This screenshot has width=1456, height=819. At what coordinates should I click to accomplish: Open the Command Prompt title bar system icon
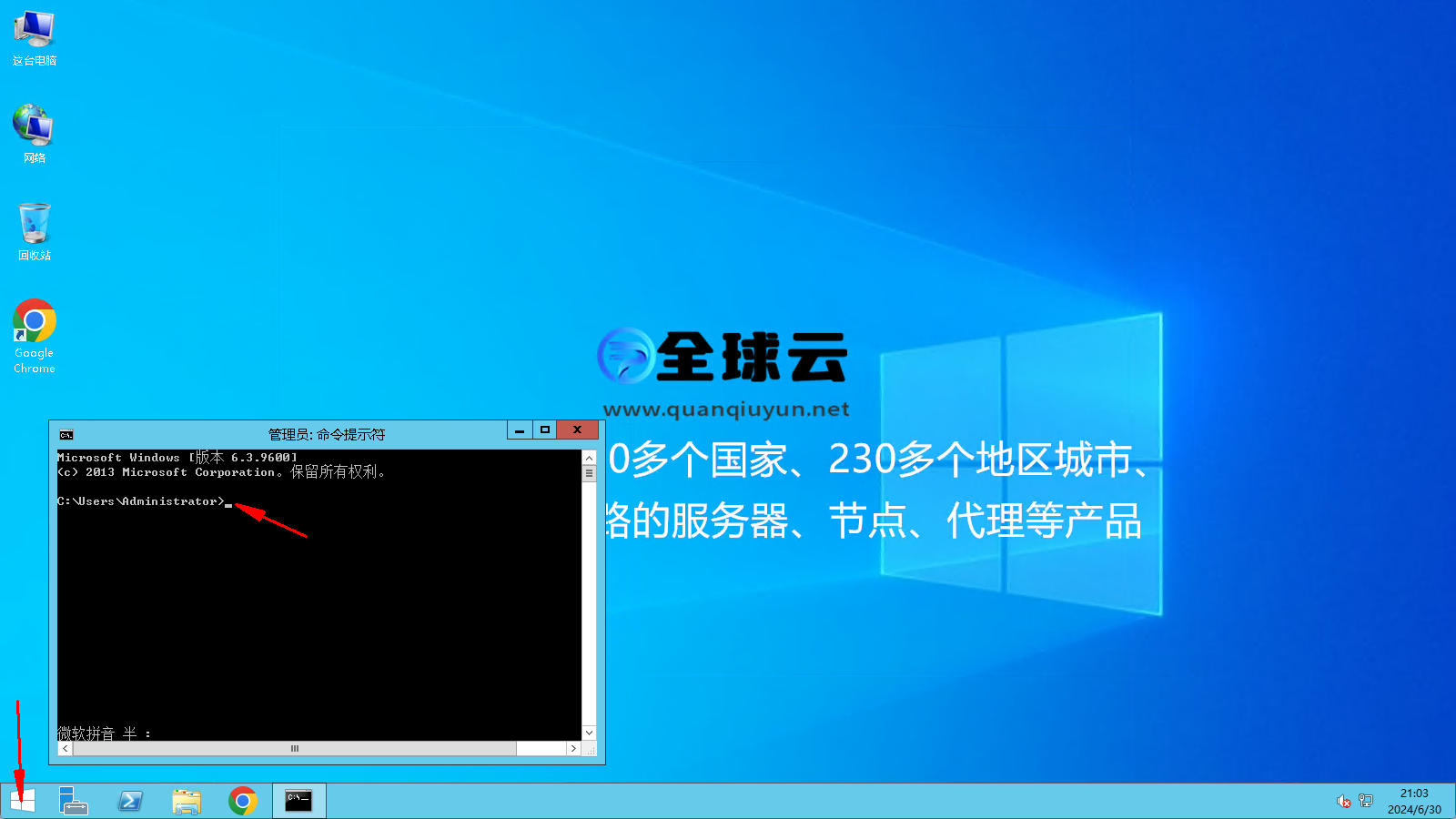point(66,435)
